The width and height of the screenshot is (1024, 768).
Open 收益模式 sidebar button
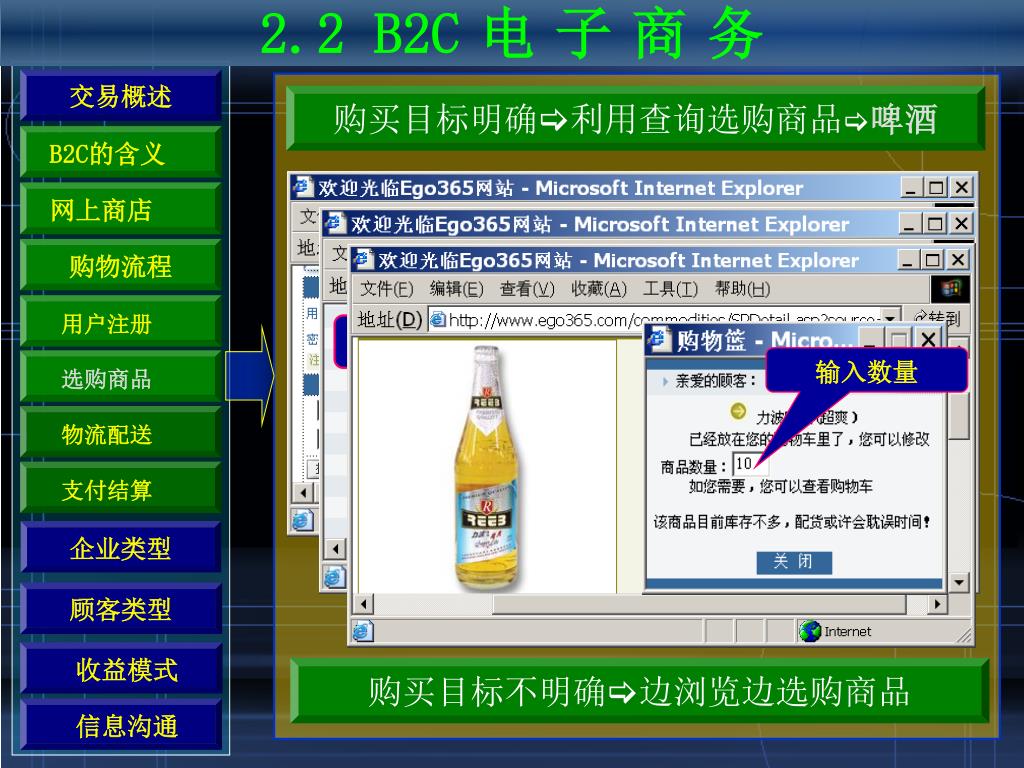click(x=121, y=669)
